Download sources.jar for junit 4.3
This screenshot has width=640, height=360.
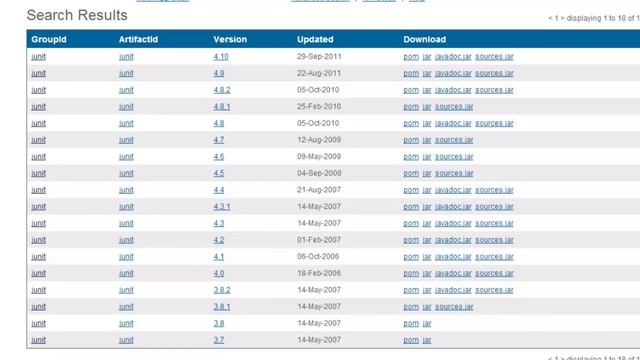pyautogui.click(x=494, y=224)
